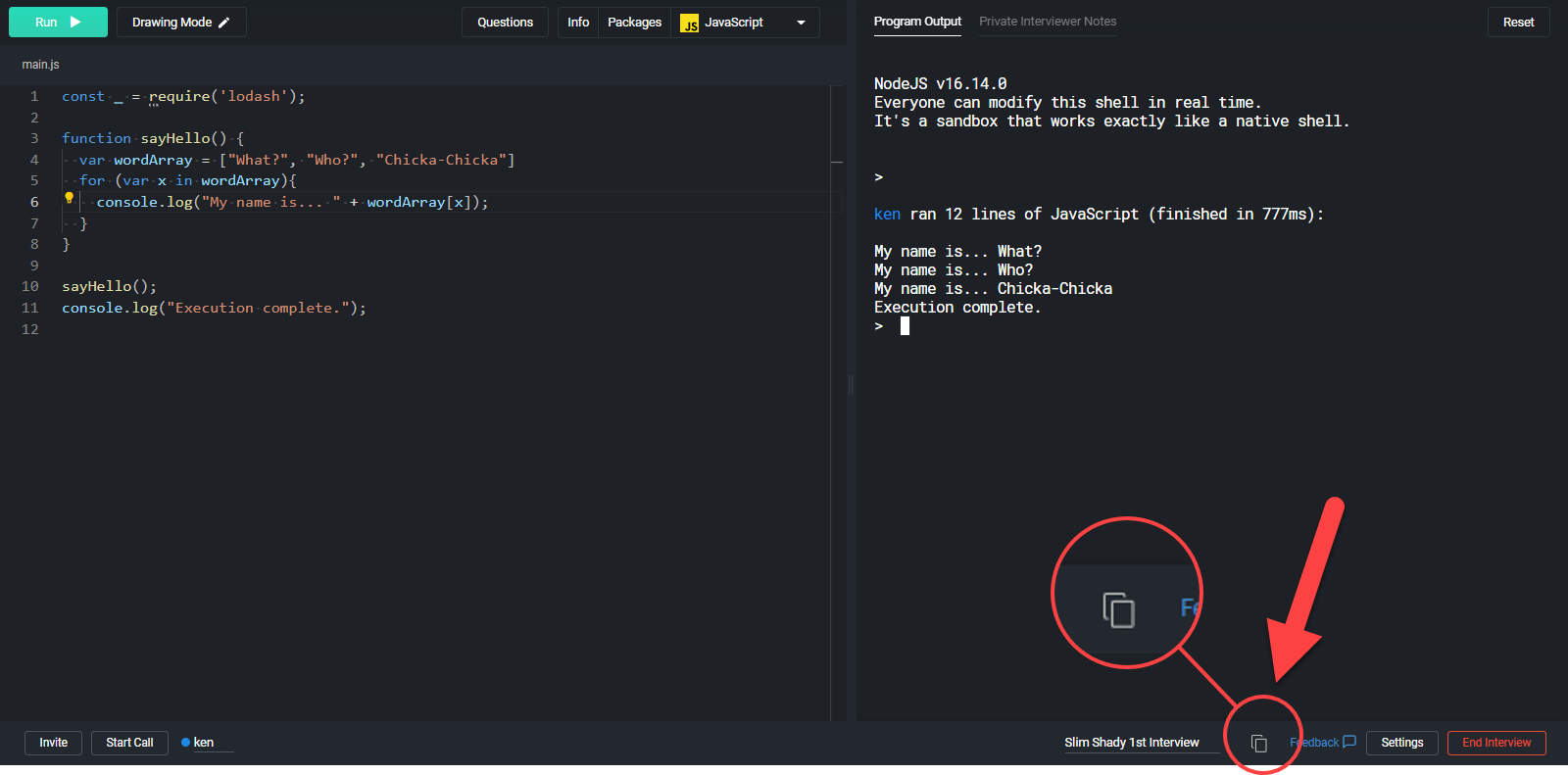Image resolution: width=1568 pixels, height=775 pixels.
Task: Click the 'My name is... Chicka-Chicka' output line
Action: tap(994, 289)
